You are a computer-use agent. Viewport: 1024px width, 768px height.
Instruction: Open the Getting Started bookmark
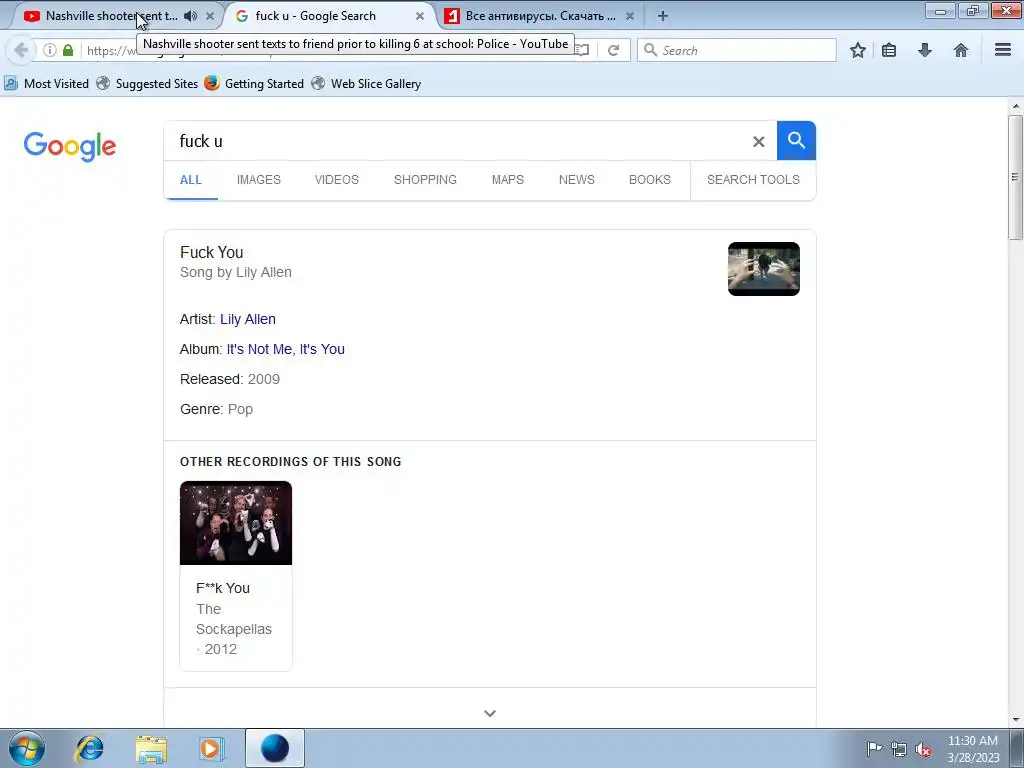[254, 84]
